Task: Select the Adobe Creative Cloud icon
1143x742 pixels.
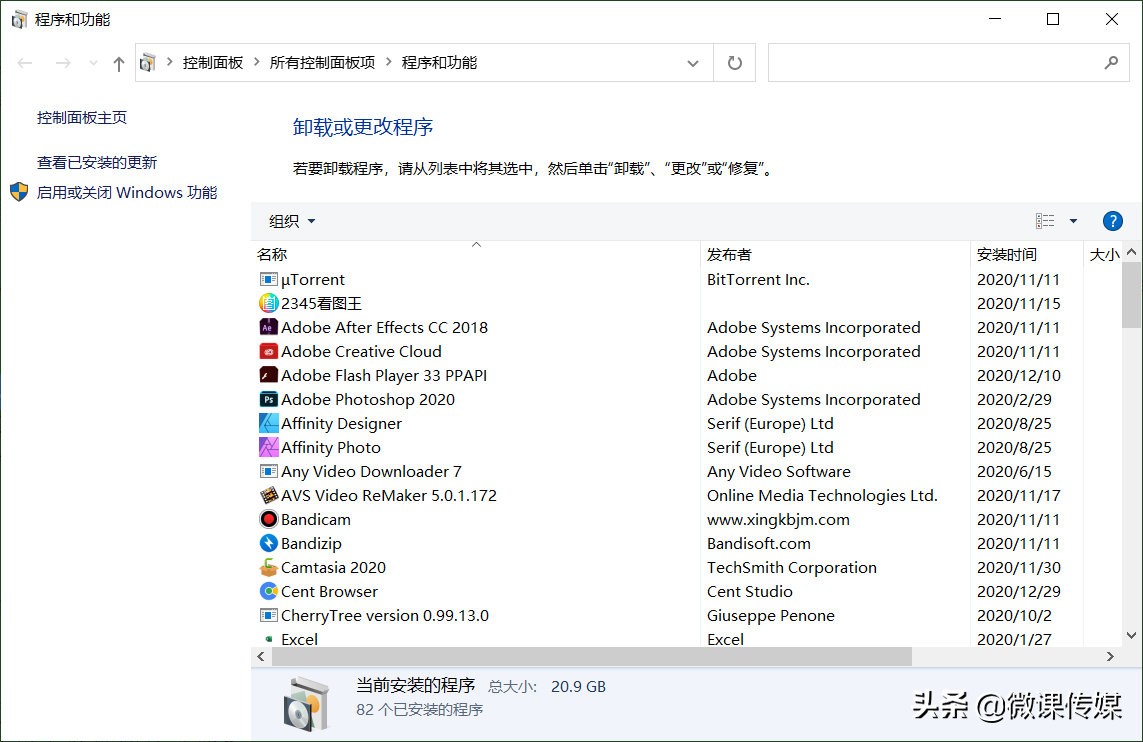Action: (267, 351)
